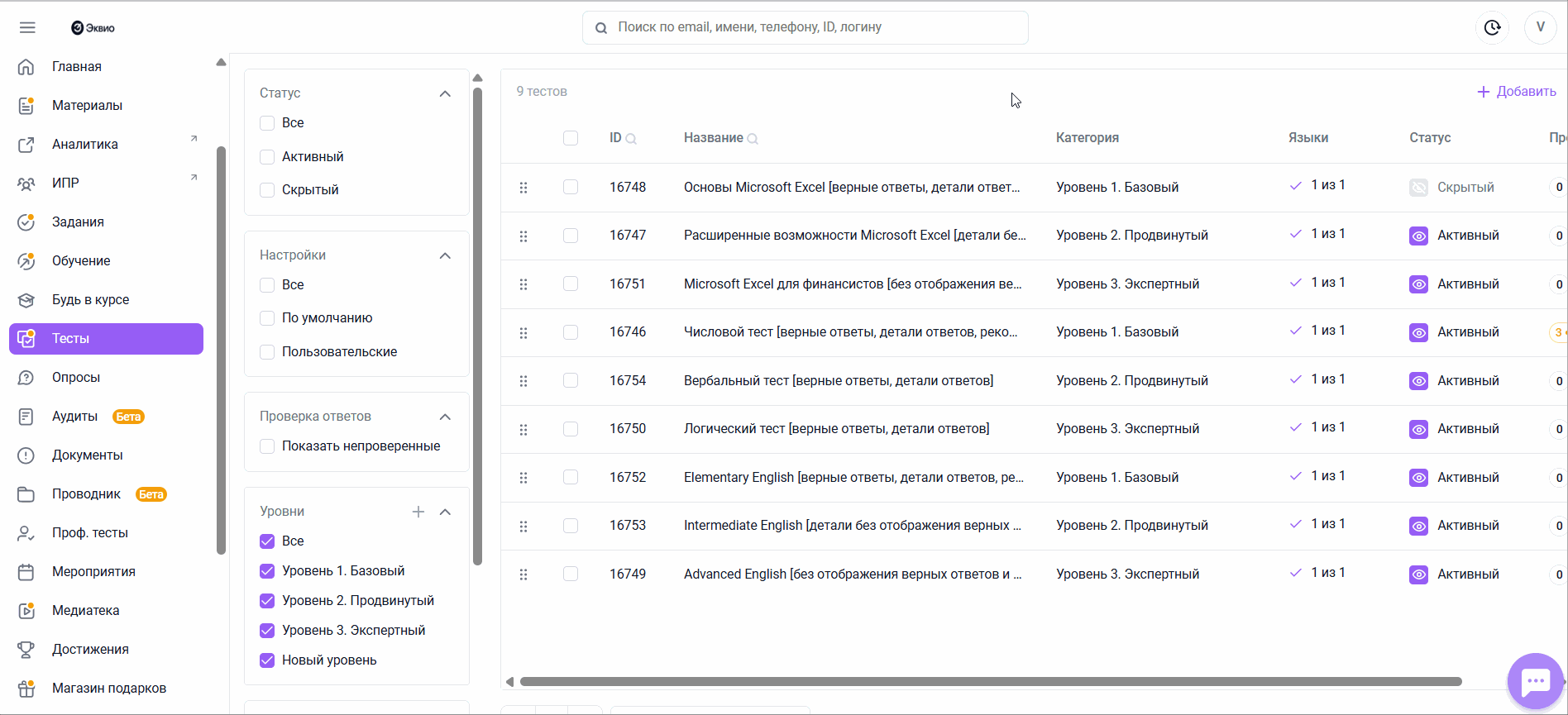Viewport: 1568px width, 715px height.
Task: Click the hidden status icon for test 16748
Action: [1418, 188]
